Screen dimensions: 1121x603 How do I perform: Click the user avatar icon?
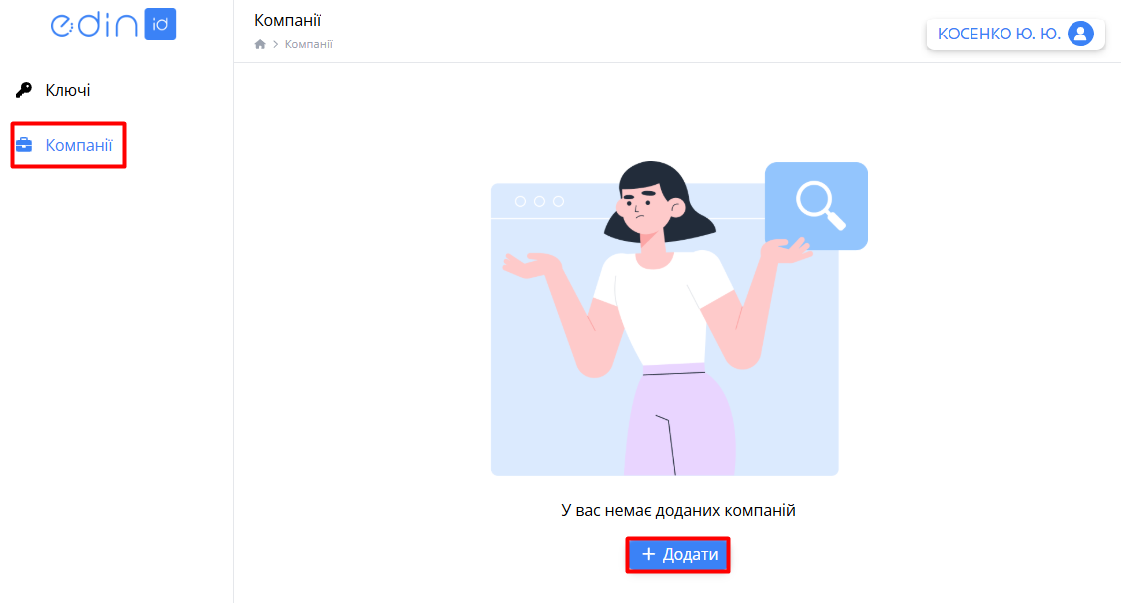pyautogui.click(x=1081, y=34)
